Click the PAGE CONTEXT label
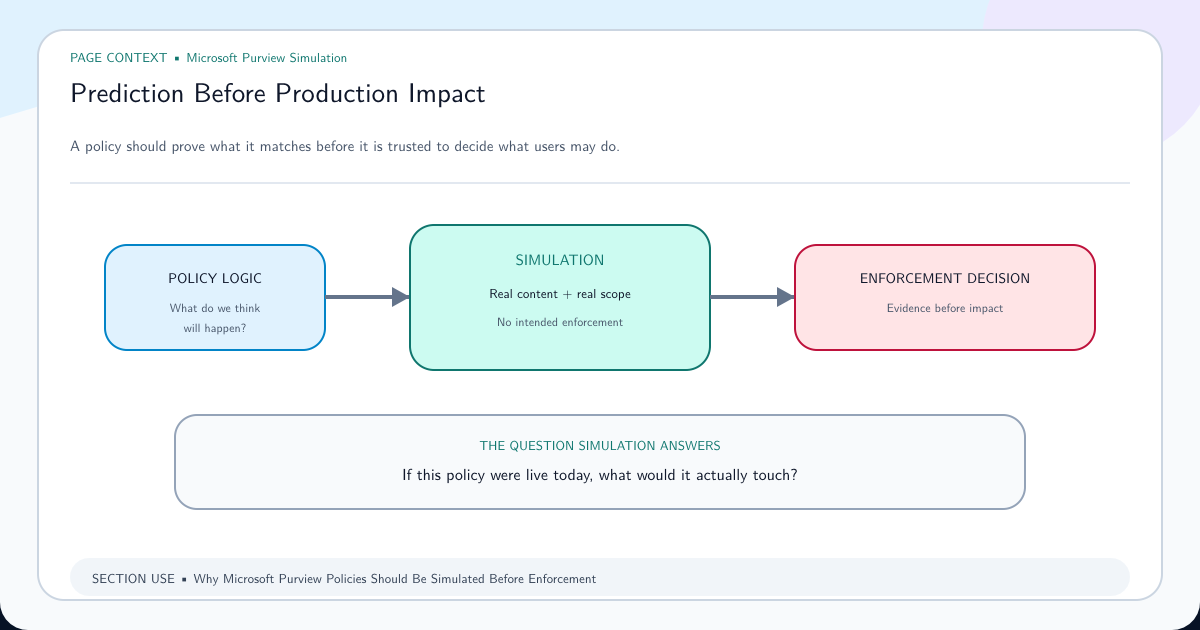This screenshot has height=630, width=1200. [x=119, y=58]
